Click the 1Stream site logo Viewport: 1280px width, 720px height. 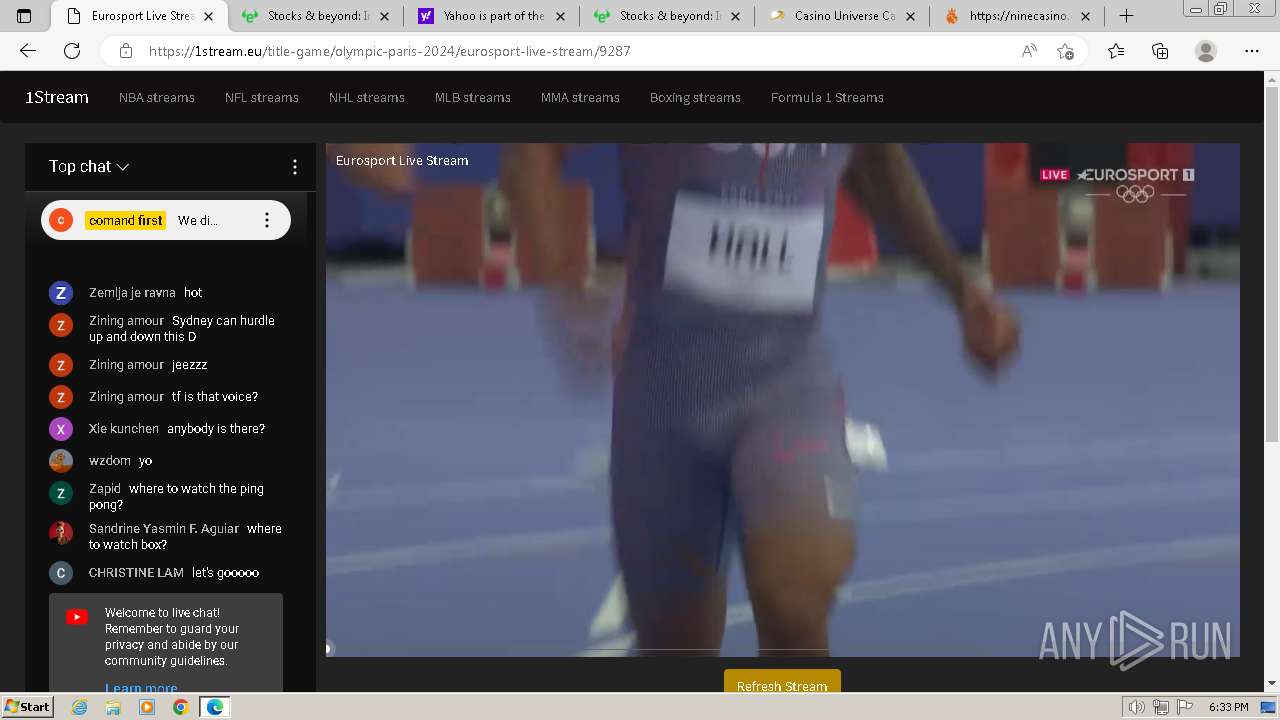tap(57, 97)
